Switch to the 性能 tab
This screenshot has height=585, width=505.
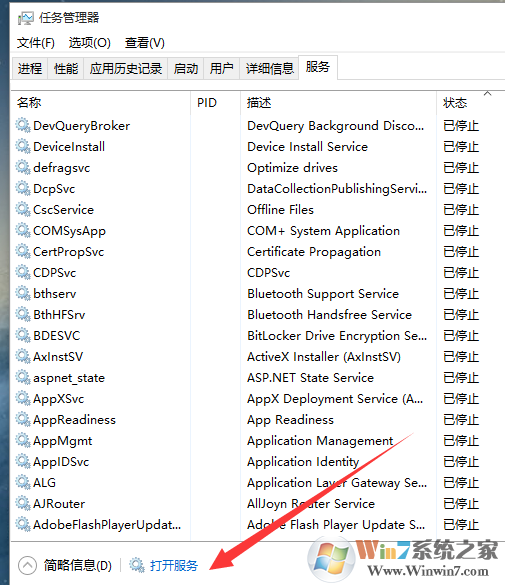pyautogui.click(x=66, y=69)
